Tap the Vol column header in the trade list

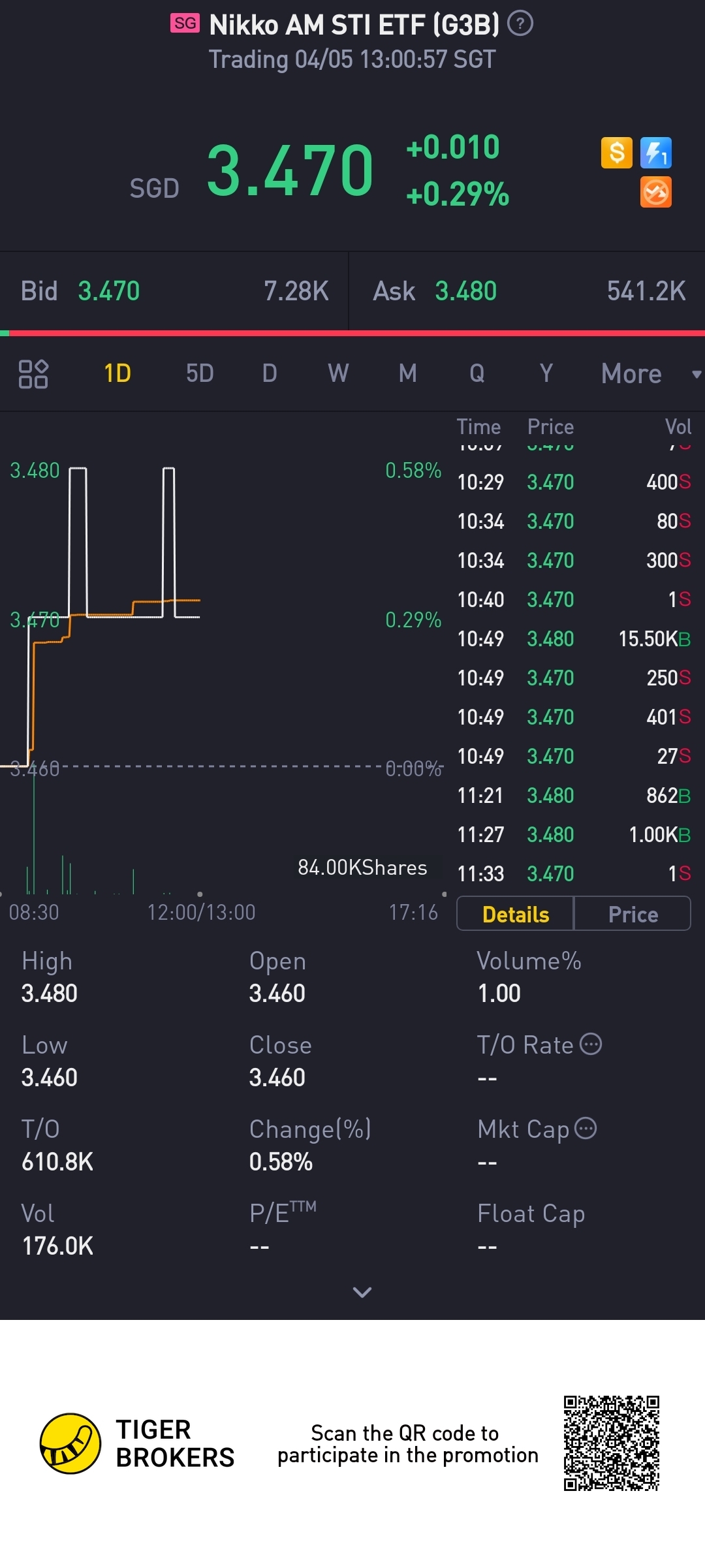coord(678,427)
